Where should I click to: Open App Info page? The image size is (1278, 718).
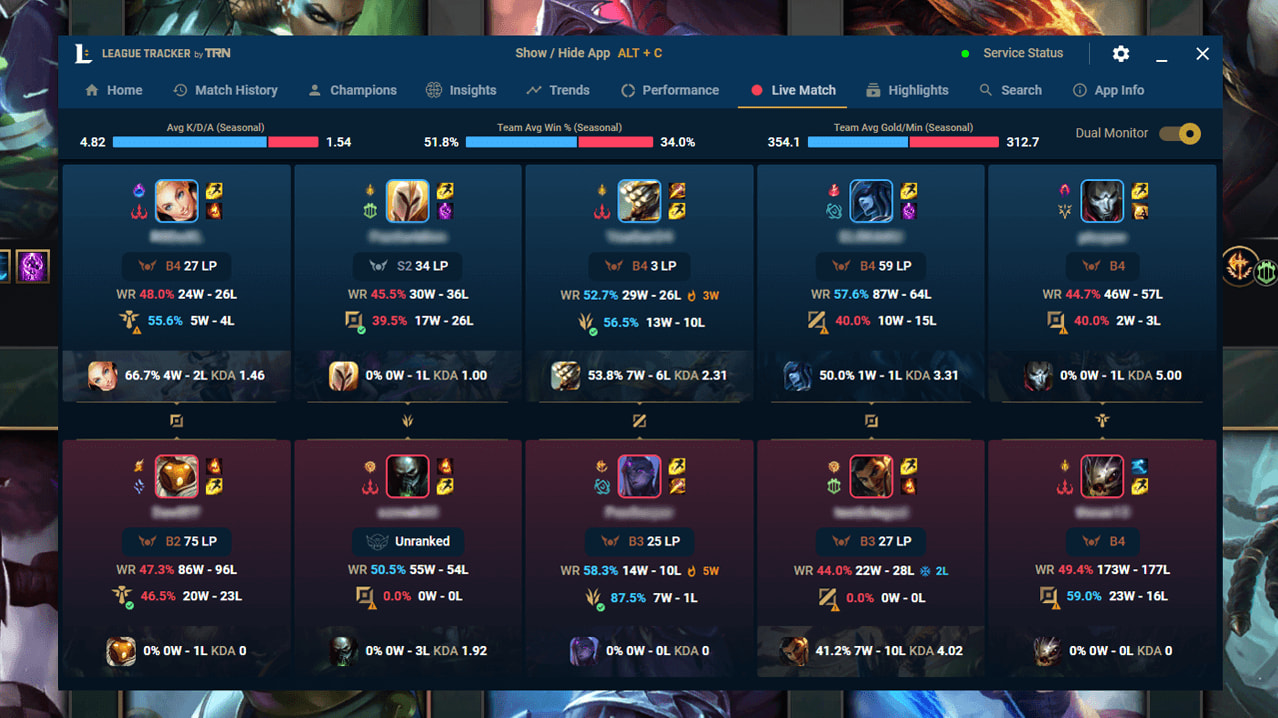(x=1108, y=90)
